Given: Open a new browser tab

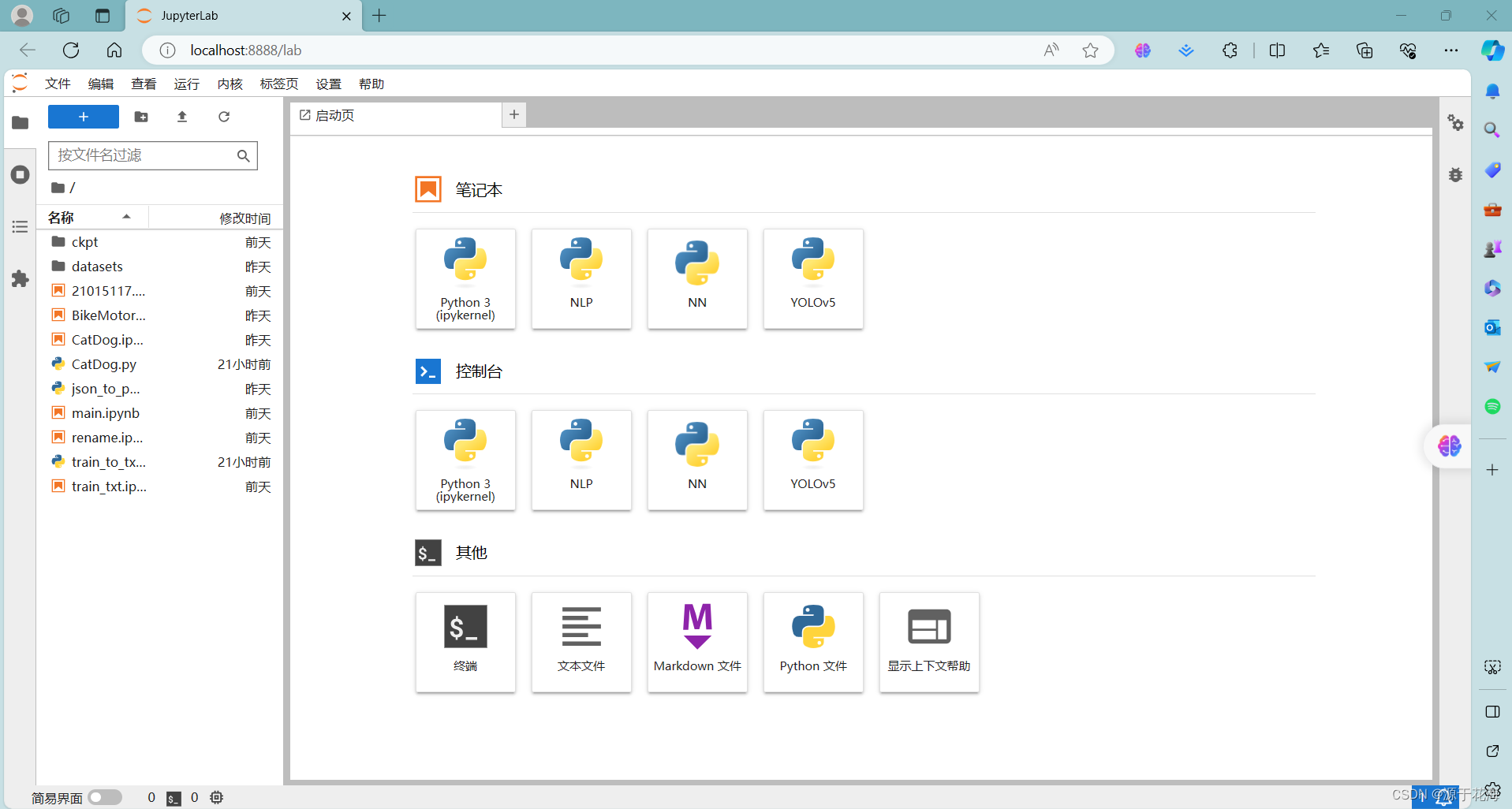Looking at the screenshot, I should click(379, 16).
